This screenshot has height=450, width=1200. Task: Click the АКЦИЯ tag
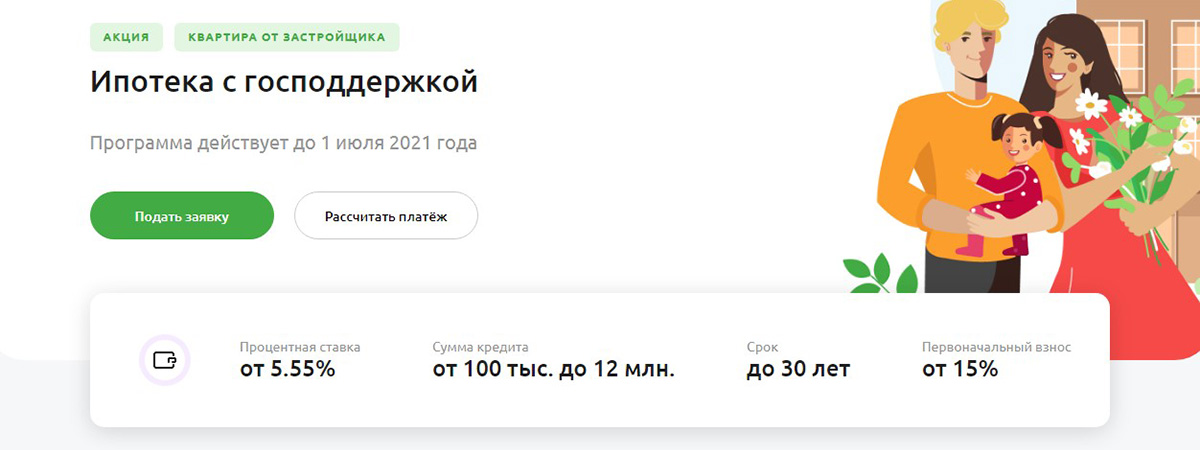click(125, 38)
